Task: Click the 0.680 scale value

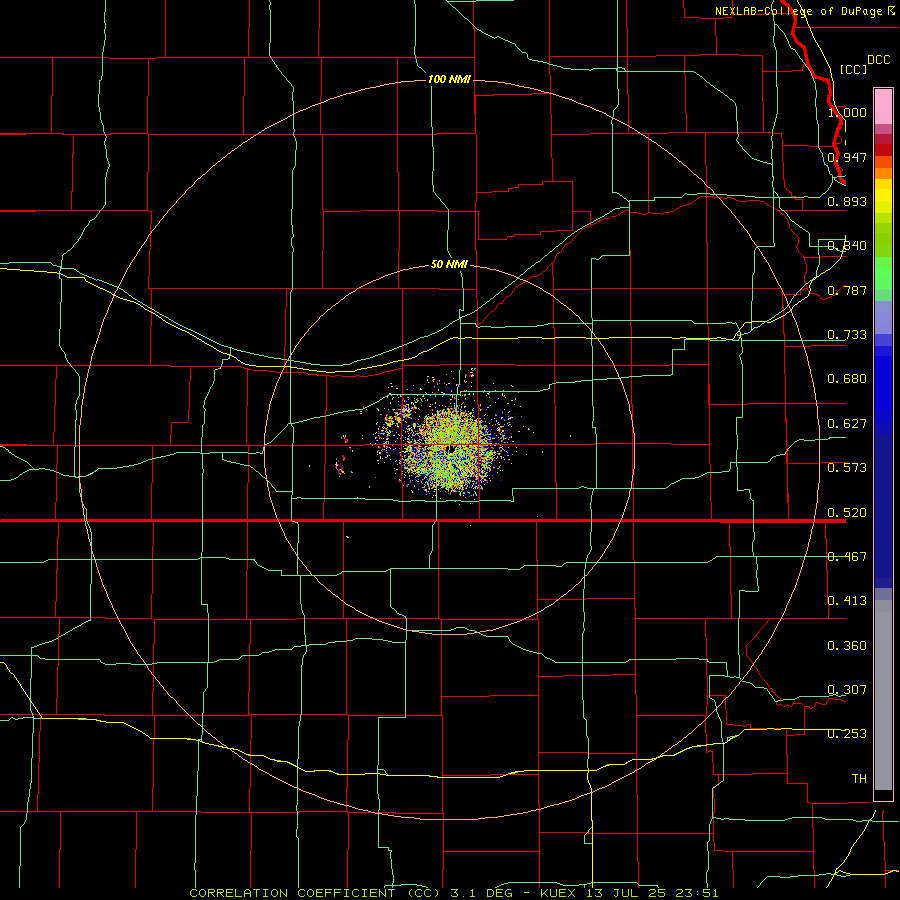Action: coord(847,379)
